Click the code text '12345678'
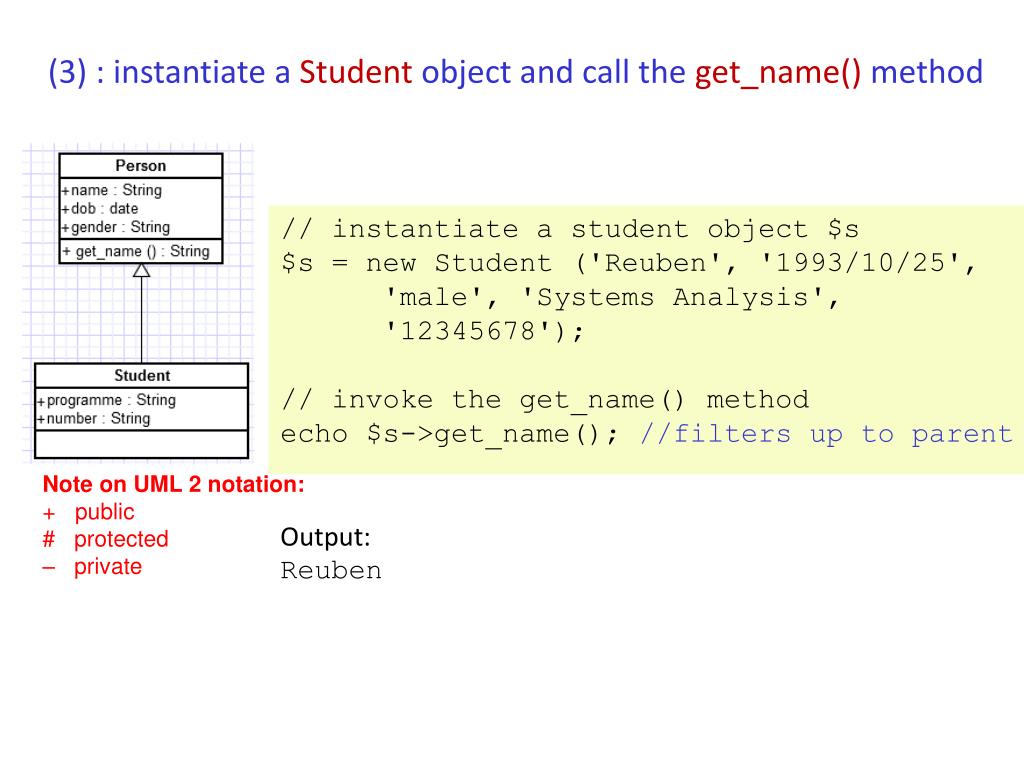 (x=467, y=331)
